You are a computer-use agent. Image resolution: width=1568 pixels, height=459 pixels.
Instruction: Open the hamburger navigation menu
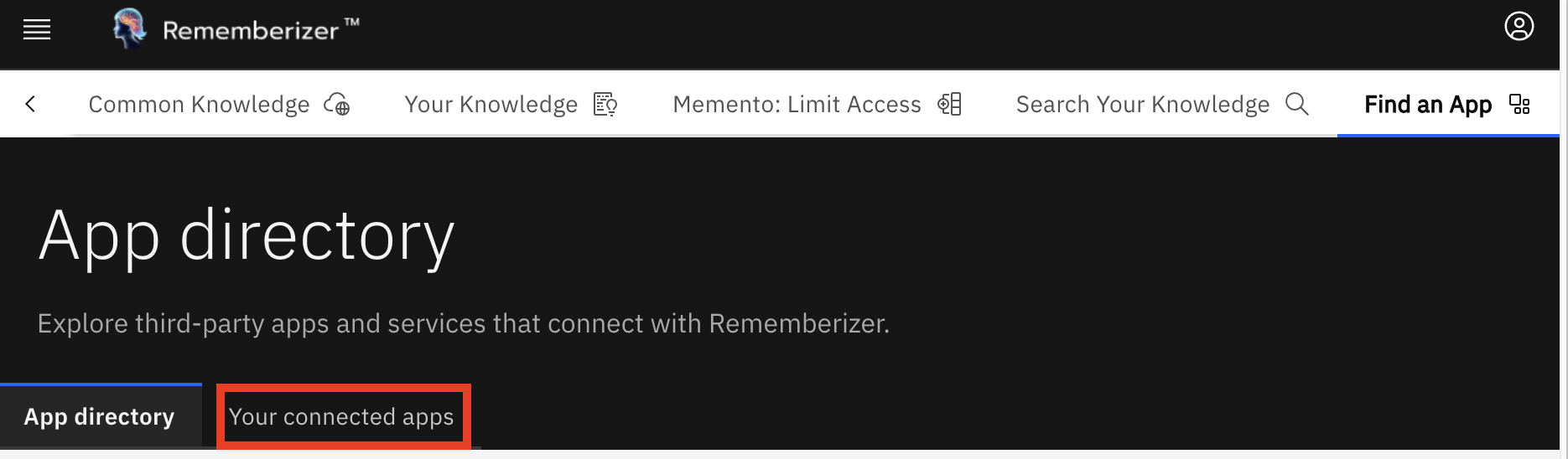click(x=37, y=31)
